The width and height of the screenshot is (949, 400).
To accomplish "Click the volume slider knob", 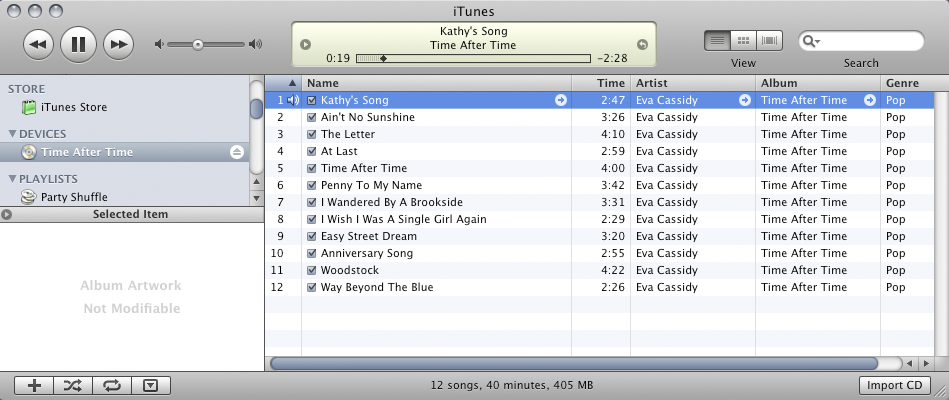I will pyautogui.click(x=198, y=44).
